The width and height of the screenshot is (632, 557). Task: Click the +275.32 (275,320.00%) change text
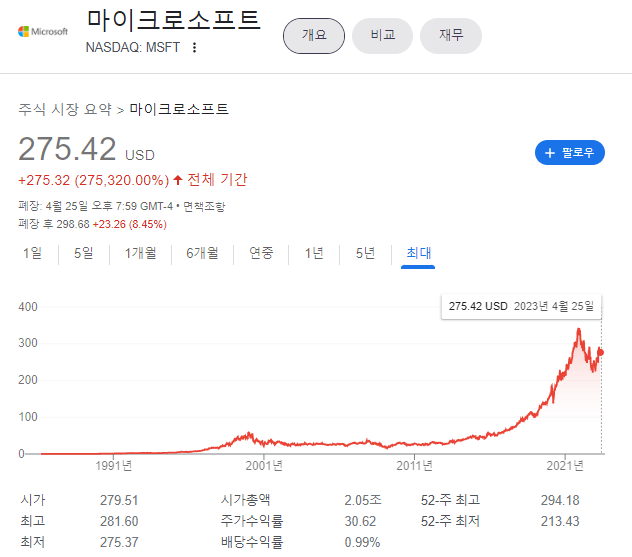94,180
